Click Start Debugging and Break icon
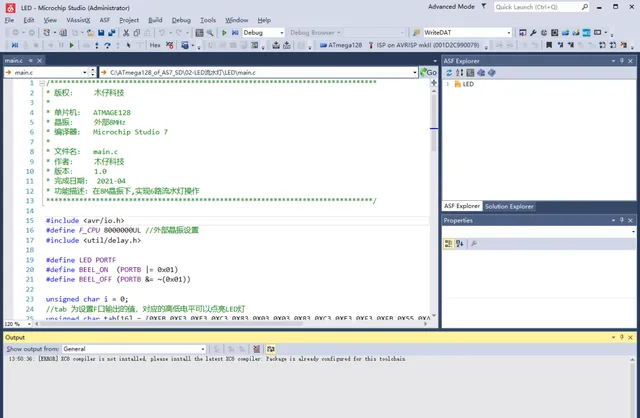 click(x=235, y=33)
